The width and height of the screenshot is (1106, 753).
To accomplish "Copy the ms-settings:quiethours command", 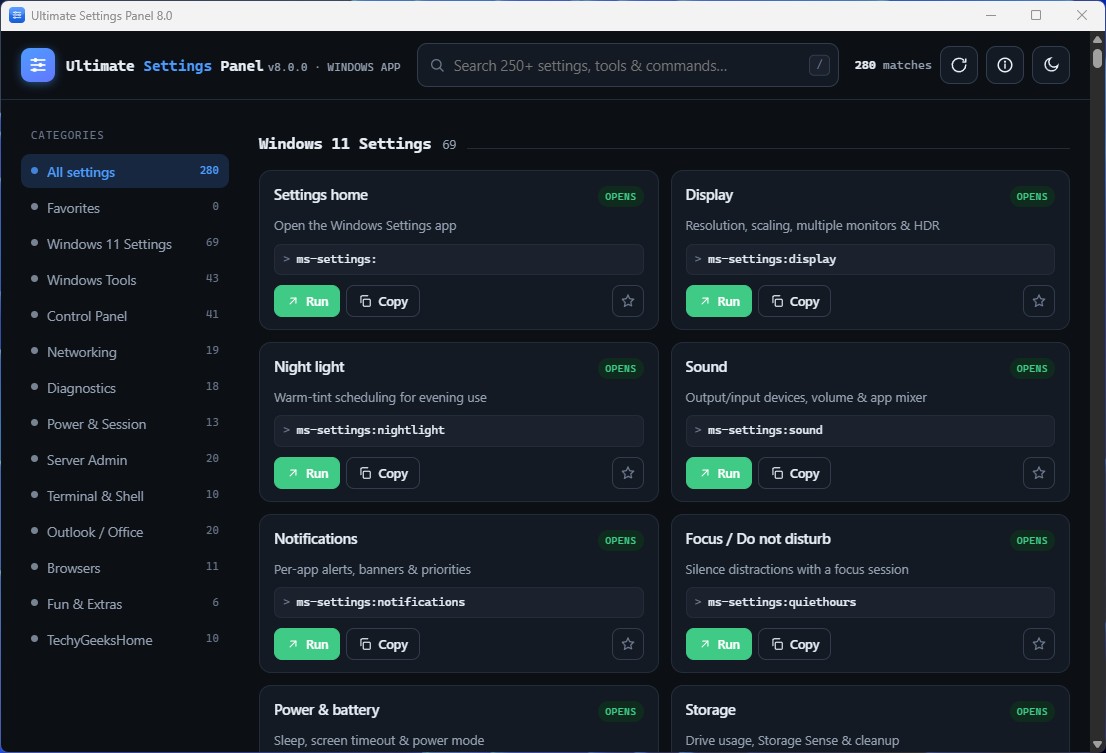I will (x=794, y=644).
